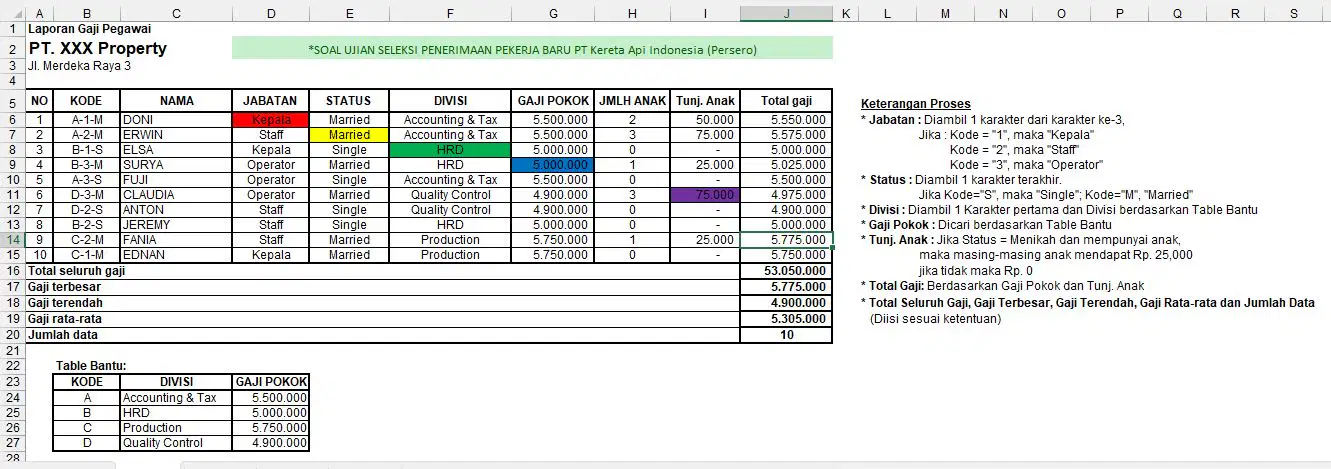Click the name DONI
The width and height of the screenshot is (1331, 469).
pos(139,119)
